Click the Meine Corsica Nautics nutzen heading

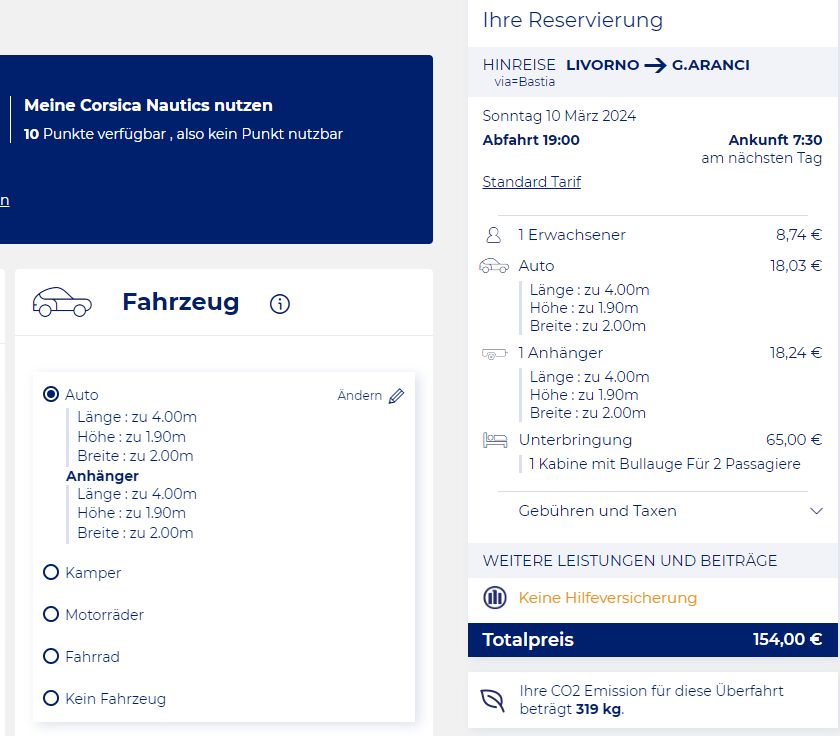148,105
